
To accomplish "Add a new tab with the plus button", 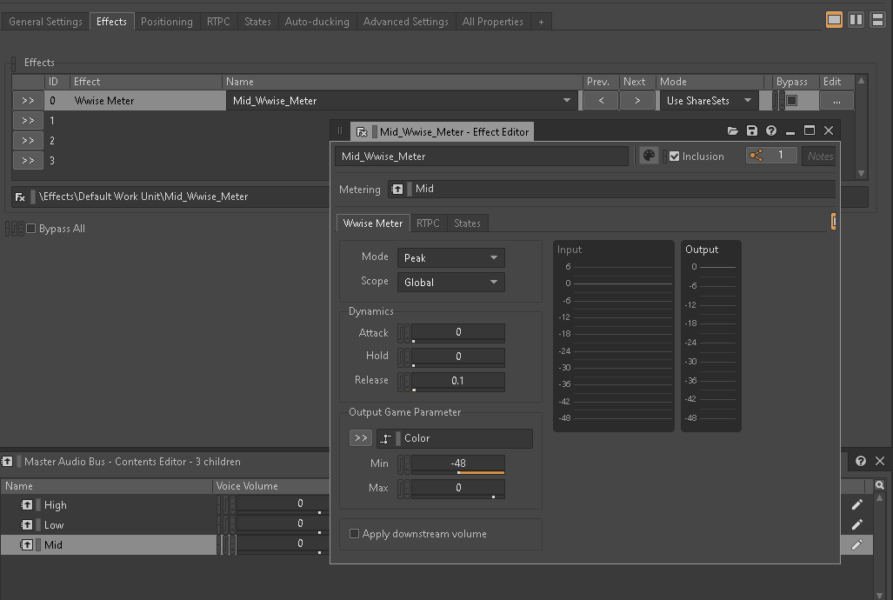I will 541,22.
